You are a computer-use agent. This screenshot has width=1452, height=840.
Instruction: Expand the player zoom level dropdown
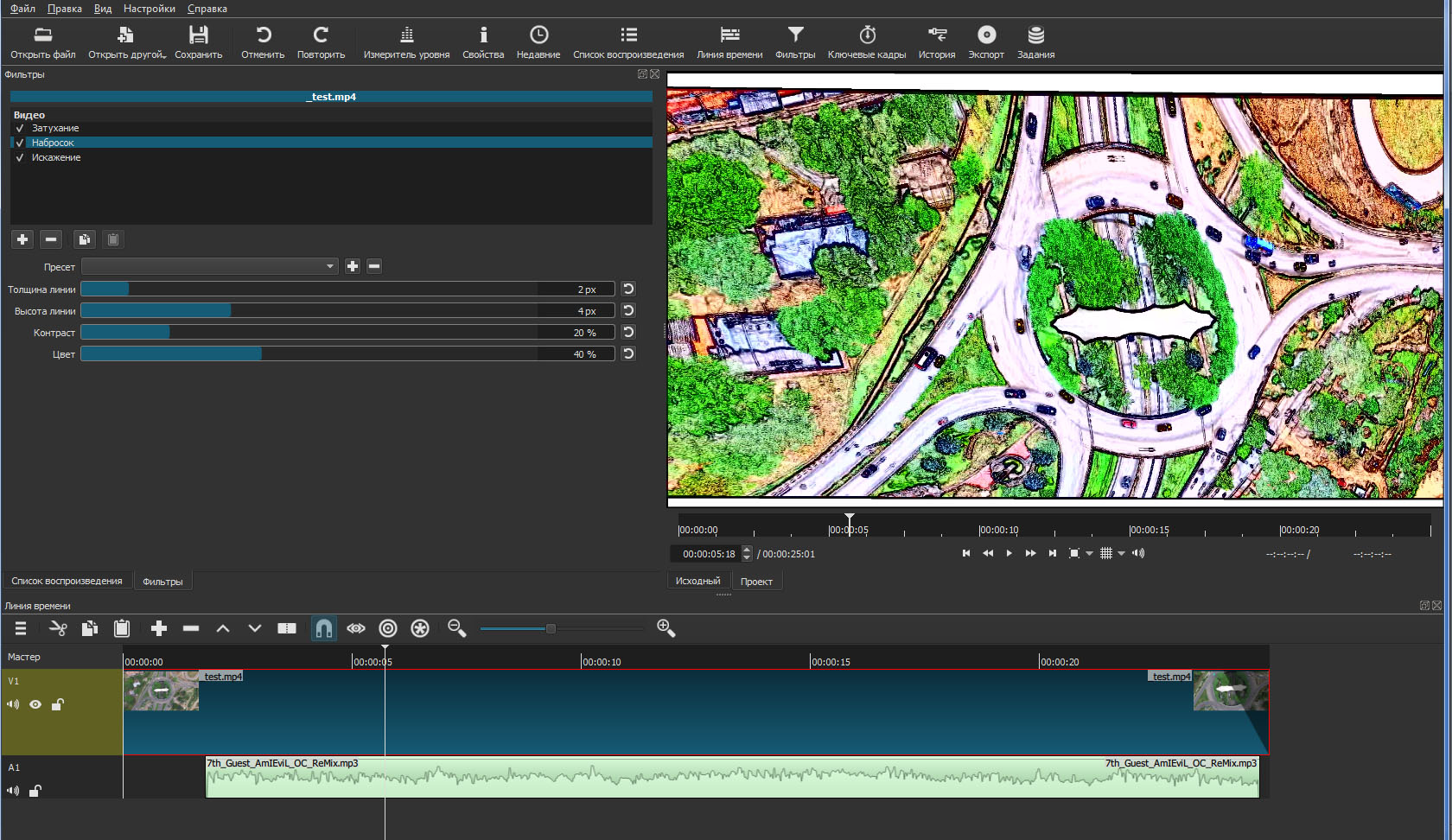[1089, 553]
